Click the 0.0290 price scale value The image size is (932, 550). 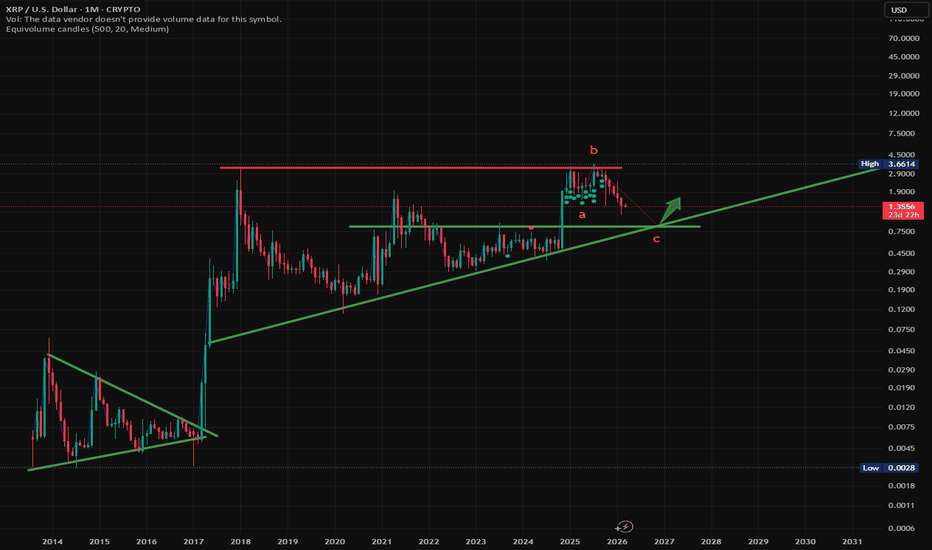coord(903,369)
